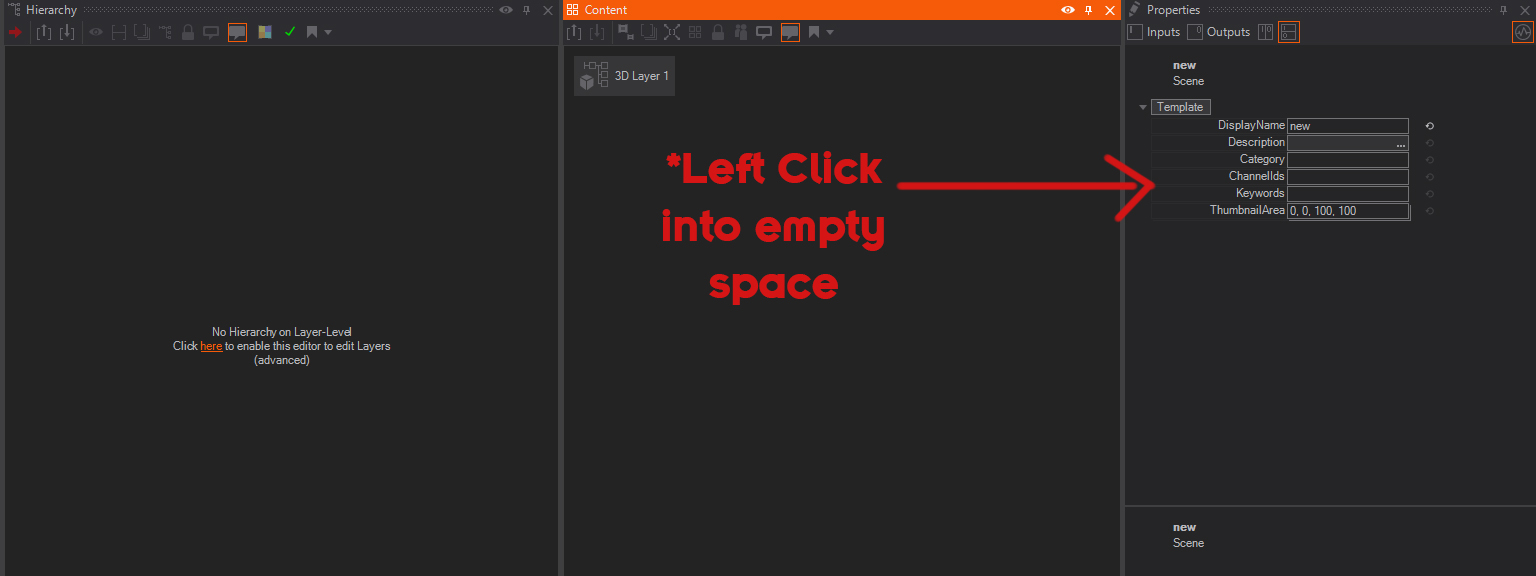The image size is (1536, 576).
Task: Click the lock icon in Content toolbar
Action: tap(717, 32)
